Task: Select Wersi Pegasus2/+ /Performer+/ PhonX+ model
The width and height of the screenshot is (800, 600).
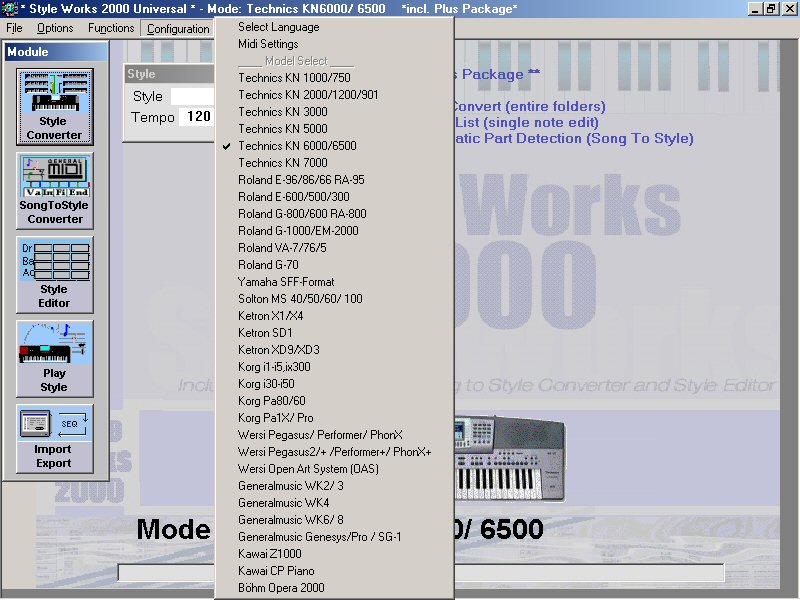Action: point(334,452)
